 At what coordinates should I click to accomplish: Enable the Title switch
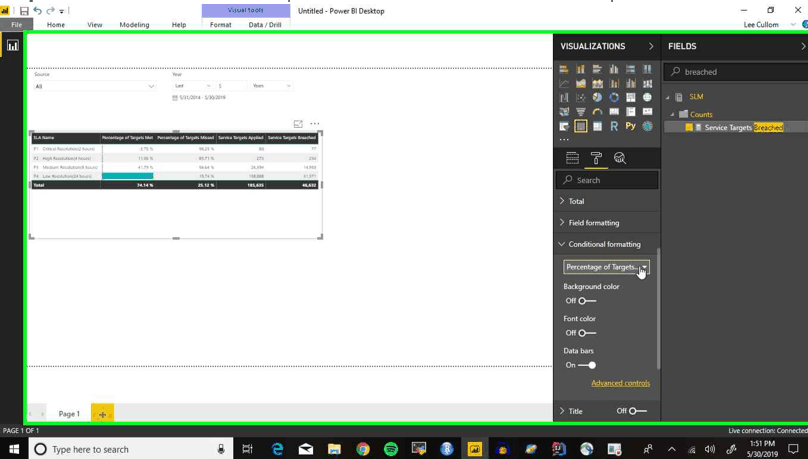(638, 411)
